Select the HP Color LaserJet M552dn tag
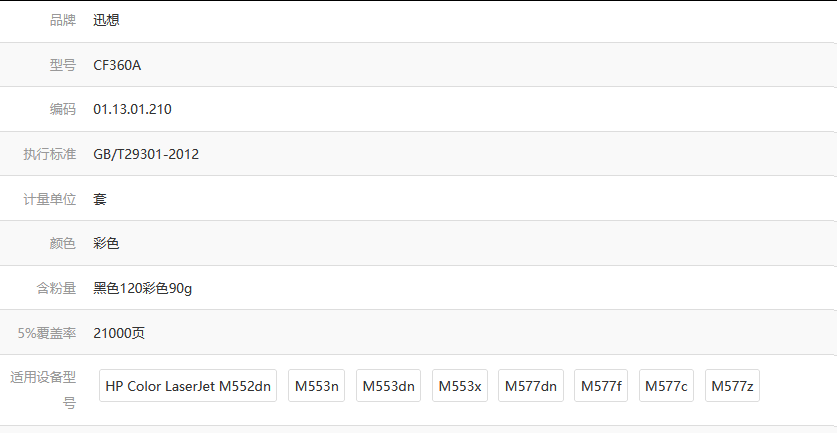The height and width of the screenshot is (433, 837). click(188, 385)
